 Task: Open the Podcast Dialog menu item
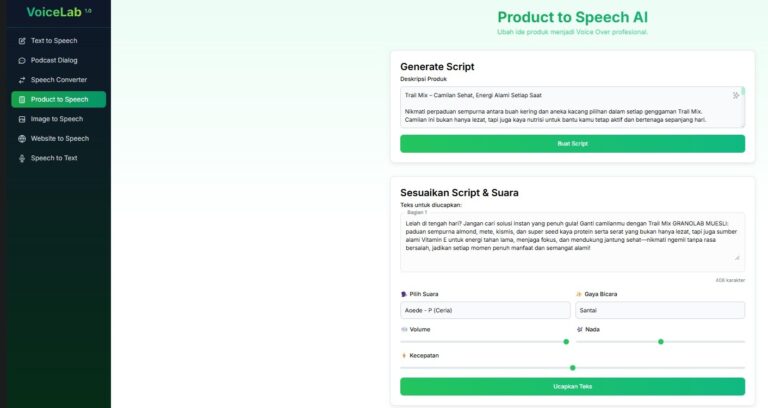54,60
